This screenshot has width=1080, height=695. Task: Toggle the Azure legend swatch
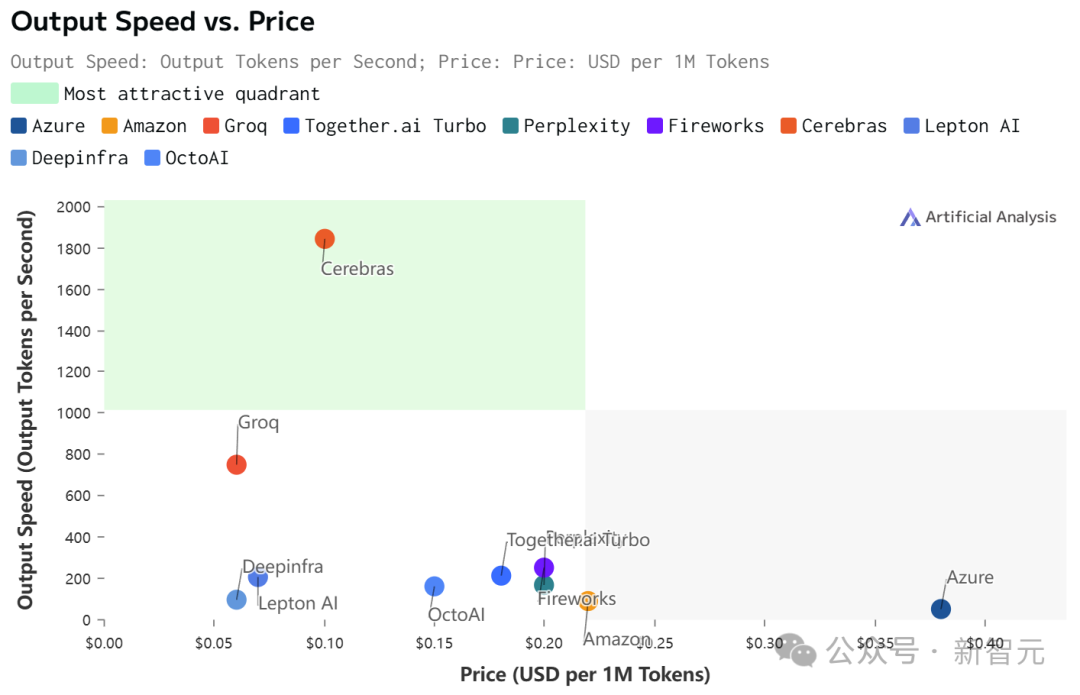pos(19,126)
